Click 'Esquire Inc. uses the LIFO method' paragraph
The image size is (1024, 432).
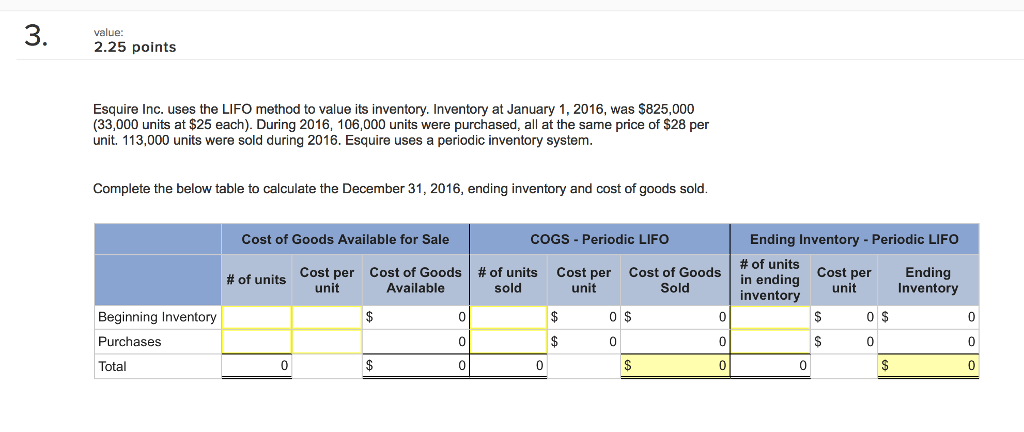(401, 124)
